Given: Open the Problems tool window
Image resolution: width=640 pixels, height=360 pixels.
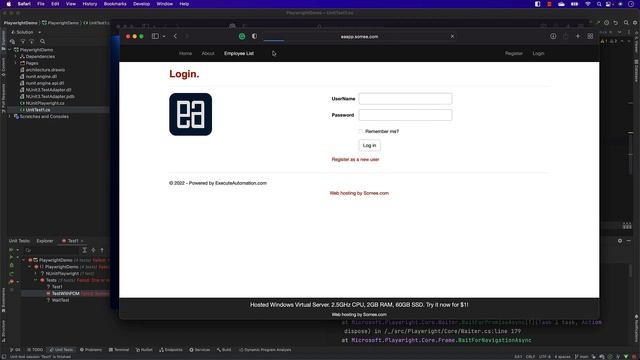Looking at the screenshot, I should click(91, 350).
